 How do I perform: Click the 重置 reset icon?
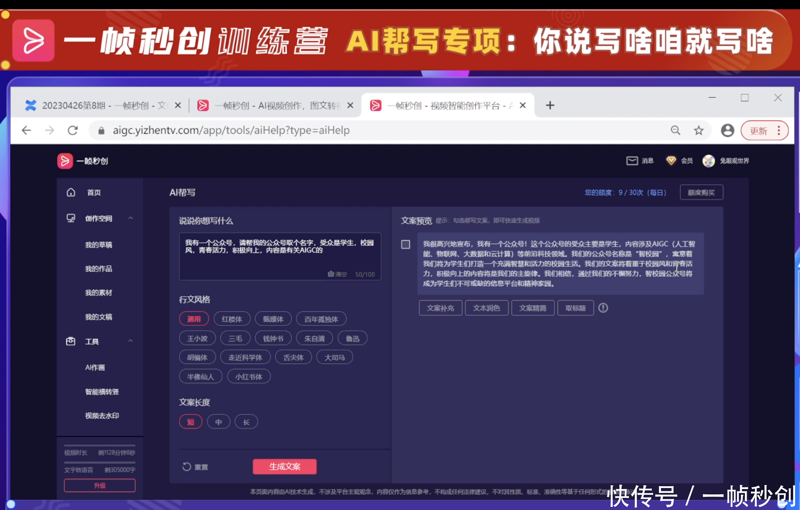pos(187,467)
